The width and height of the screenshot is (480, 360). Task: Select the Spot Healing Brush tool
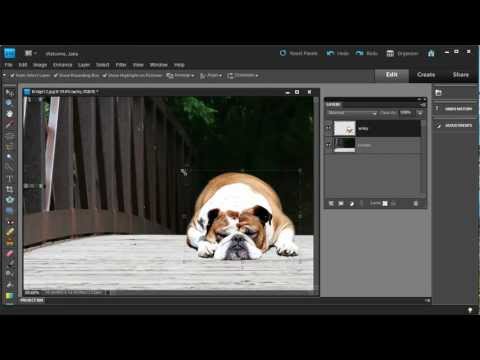(x=10, y=232)
